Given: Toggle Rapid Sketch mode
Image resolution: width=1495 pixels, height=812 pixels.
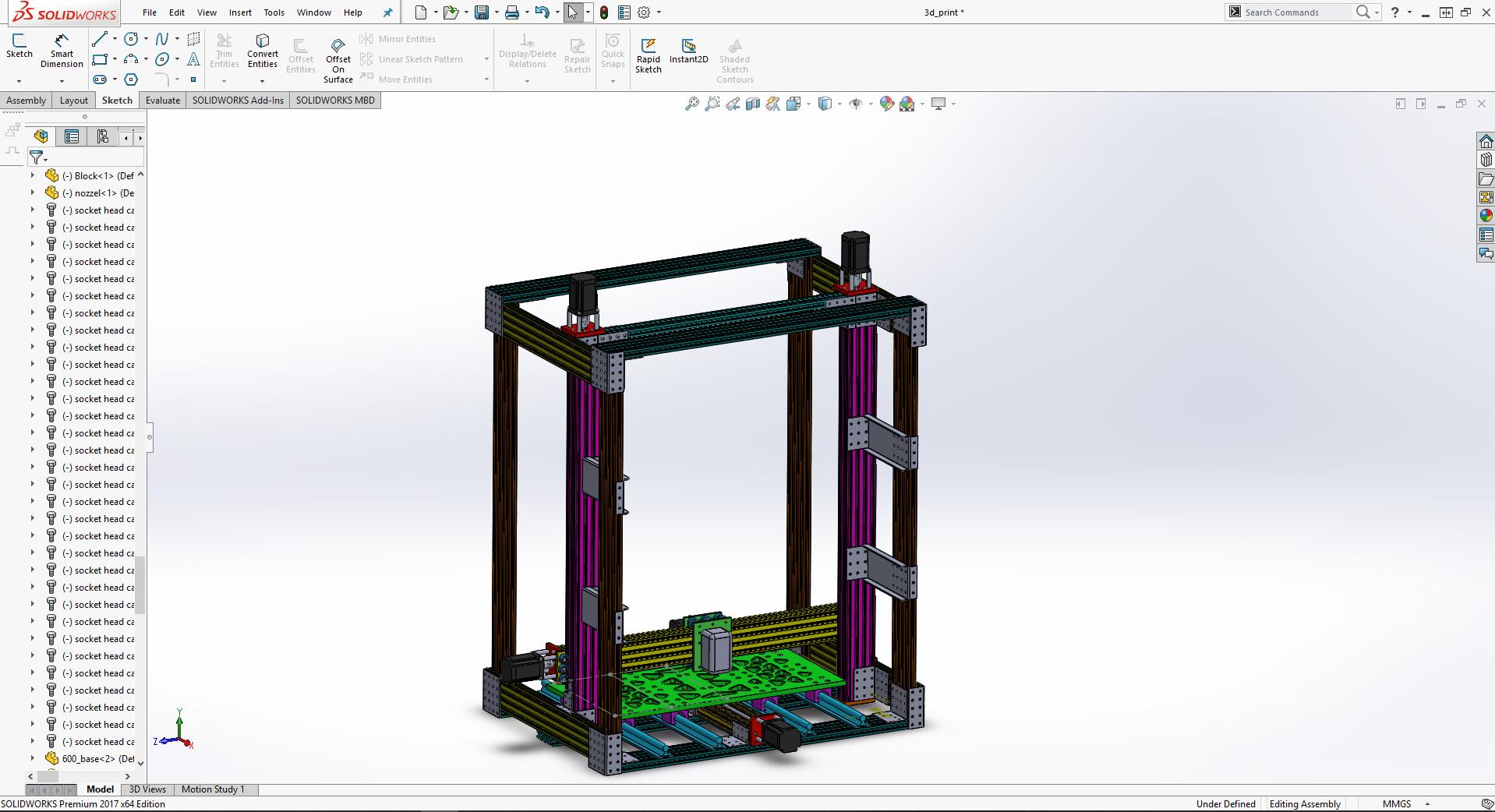Looking at the screenshot, I should (x=648, y=55).
